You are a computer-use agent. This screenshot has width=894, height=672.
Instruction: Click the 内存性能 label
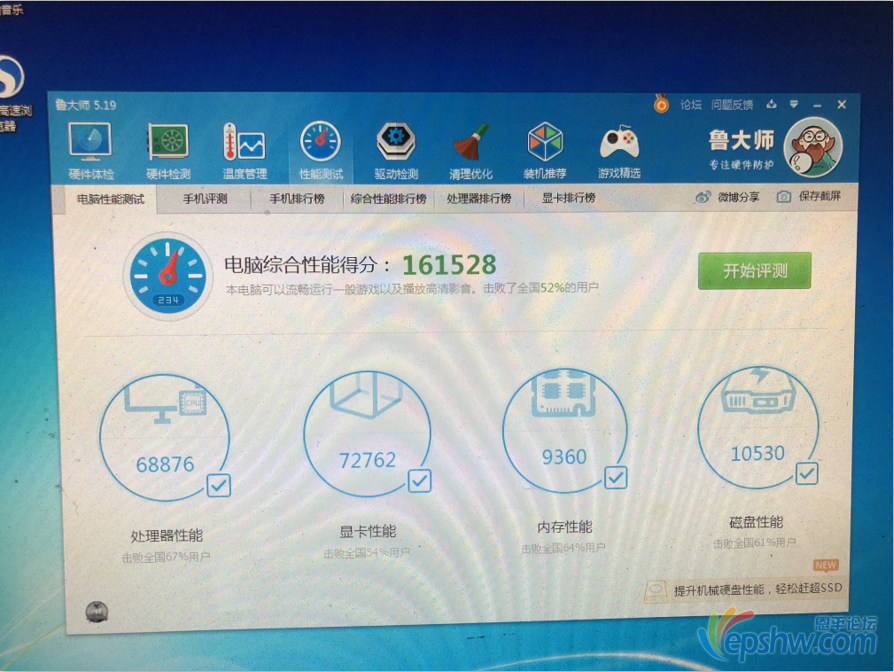coord(564,527)
